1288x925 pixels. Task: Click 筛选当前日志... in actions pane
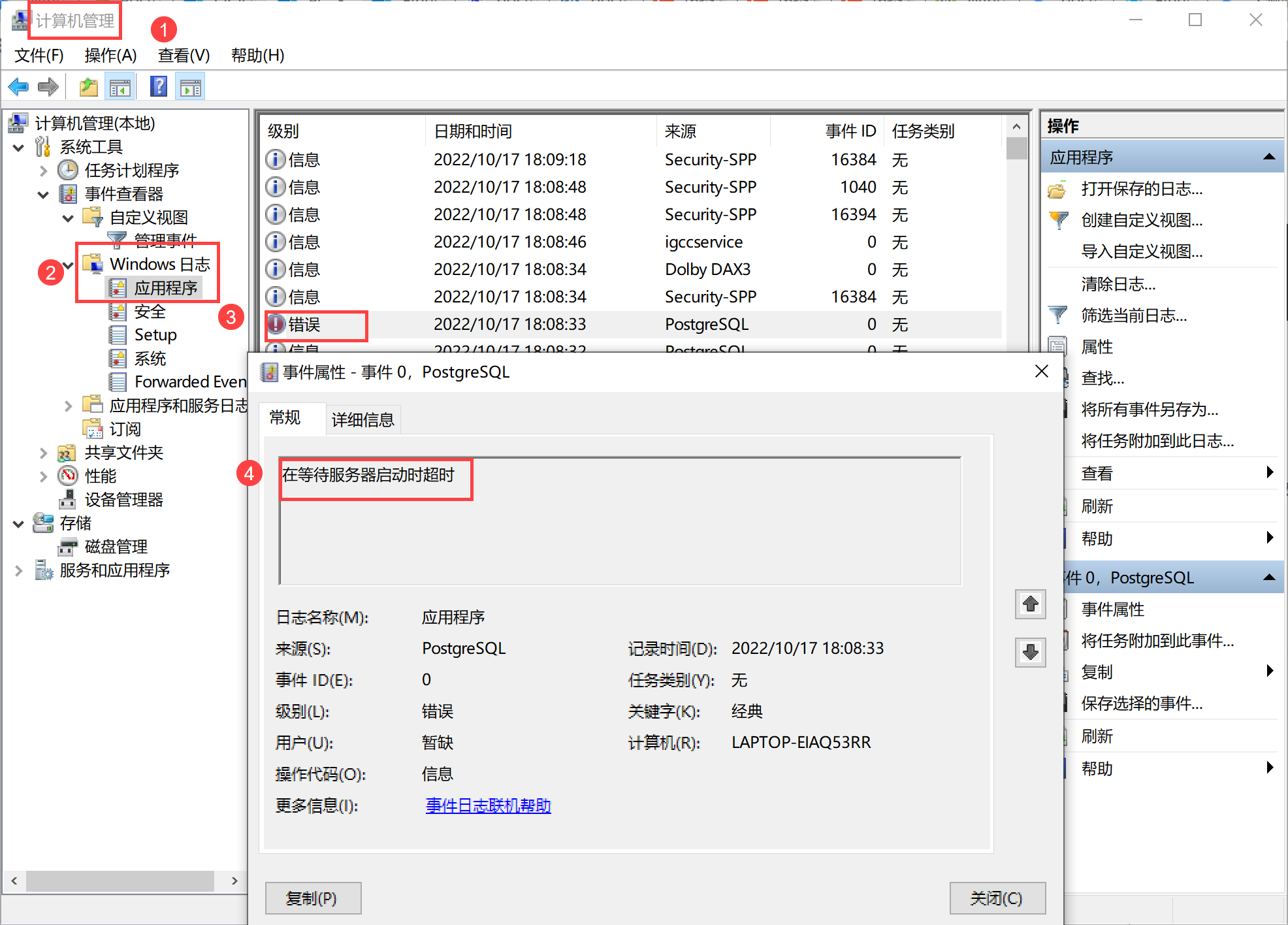pos(1133,316)
